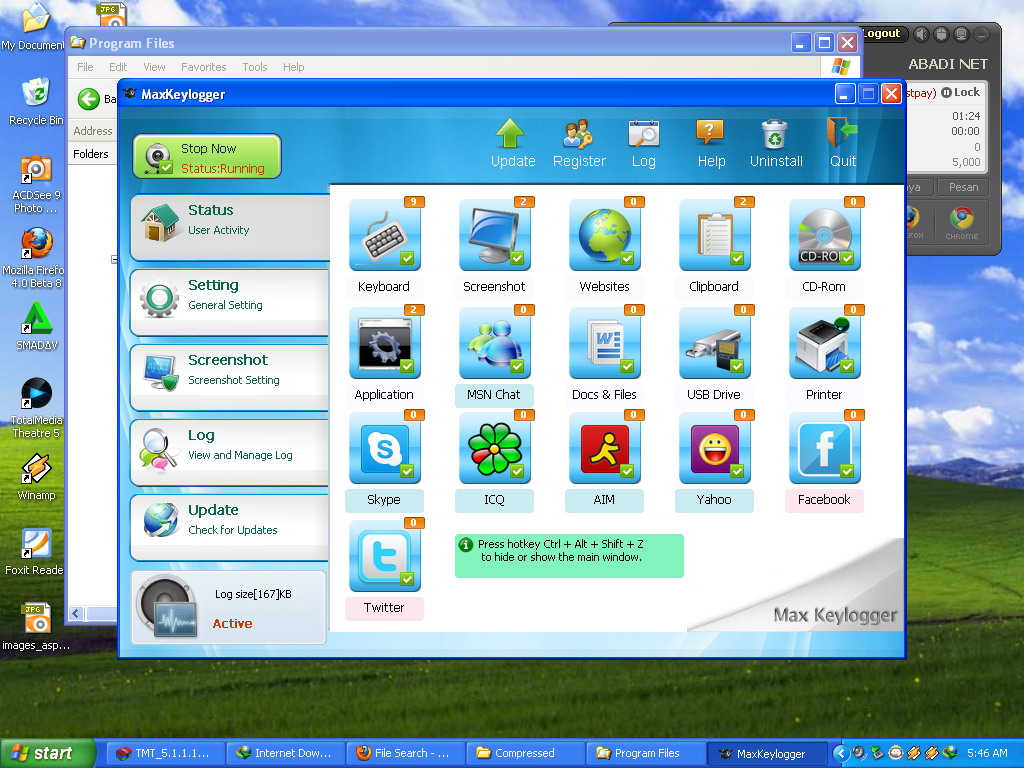Click Pesan tab in ABADI NET window
Screen dimensions: 1024x768
(x=963, y=187)
